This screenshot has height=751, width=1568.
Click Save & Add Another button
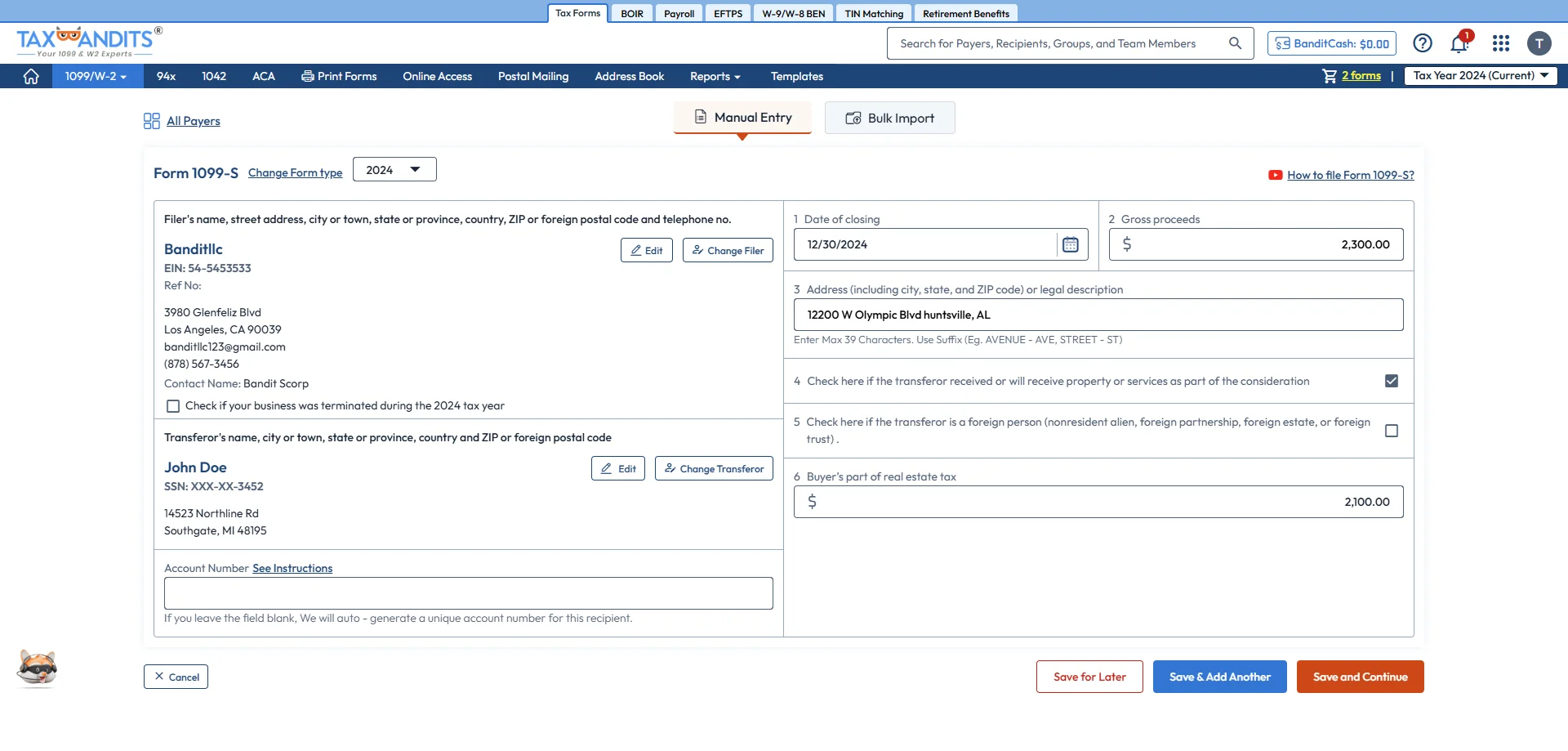click(x=1220, y=677)
